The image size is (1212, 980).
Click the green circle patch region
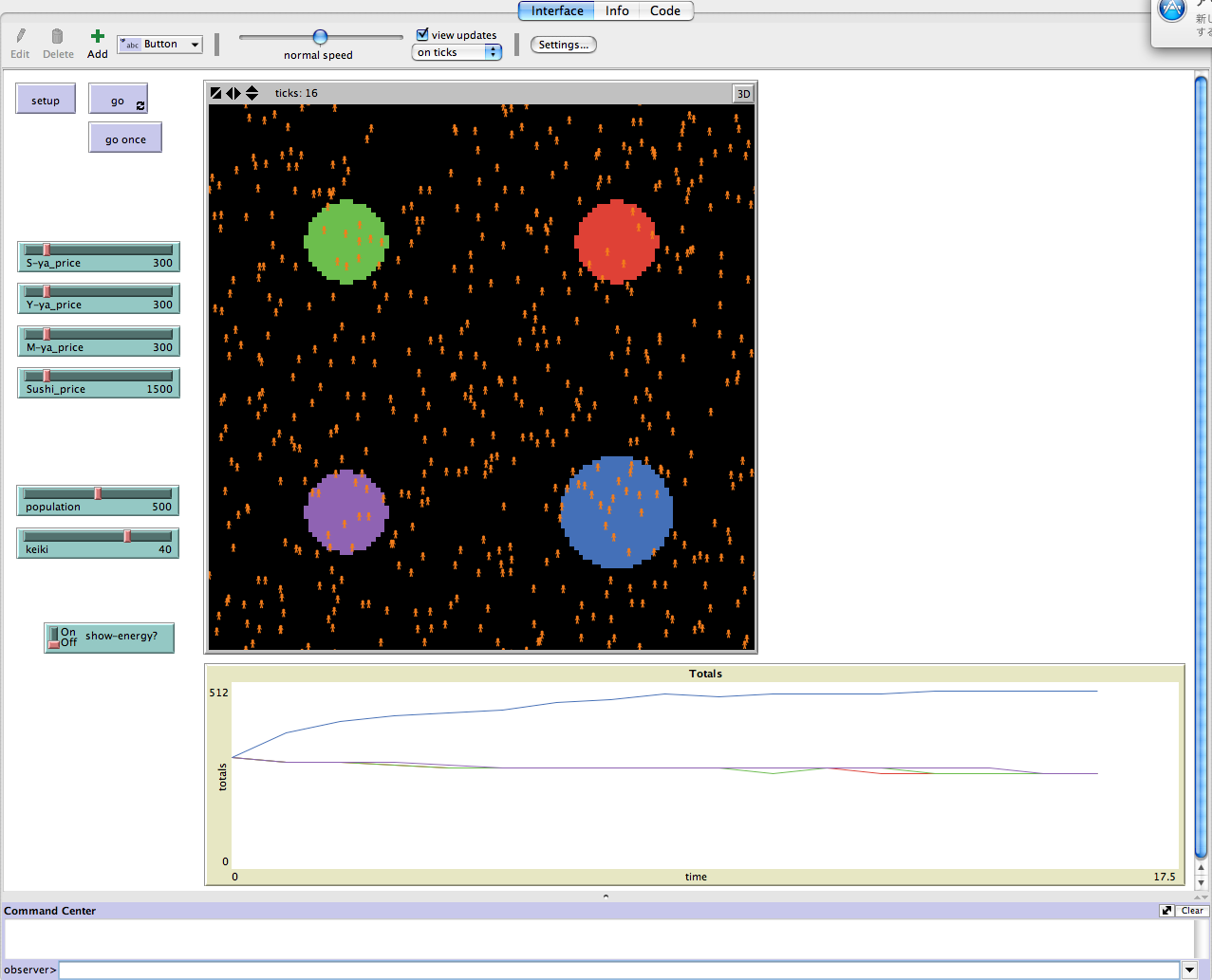tap(346, 241)
